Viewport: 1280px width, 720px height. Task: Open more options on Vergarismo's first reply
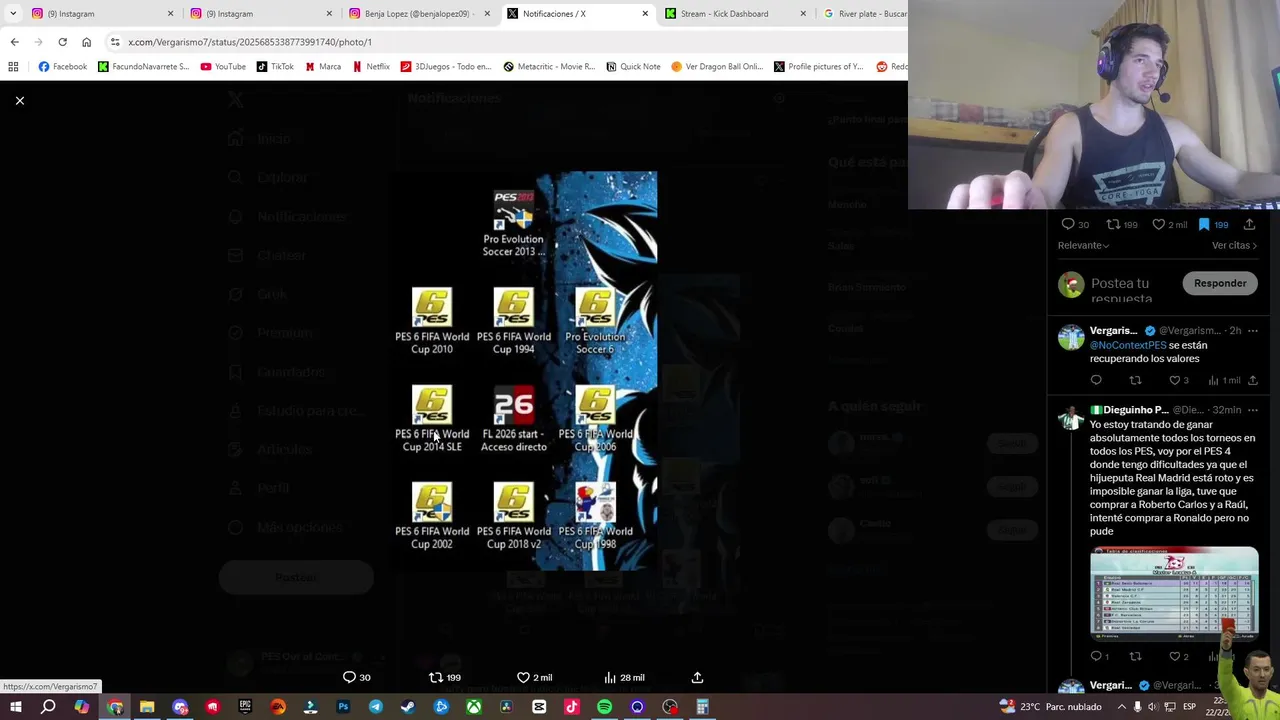pos(1252,330)
